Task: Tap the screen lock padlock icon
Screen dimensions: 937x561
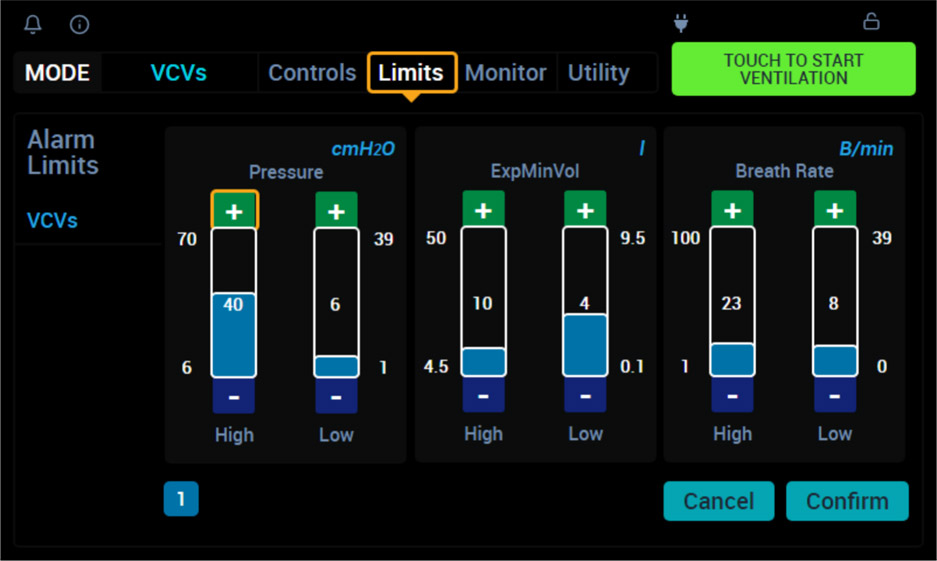Action: pyautogui.click(x=871, y=21)
